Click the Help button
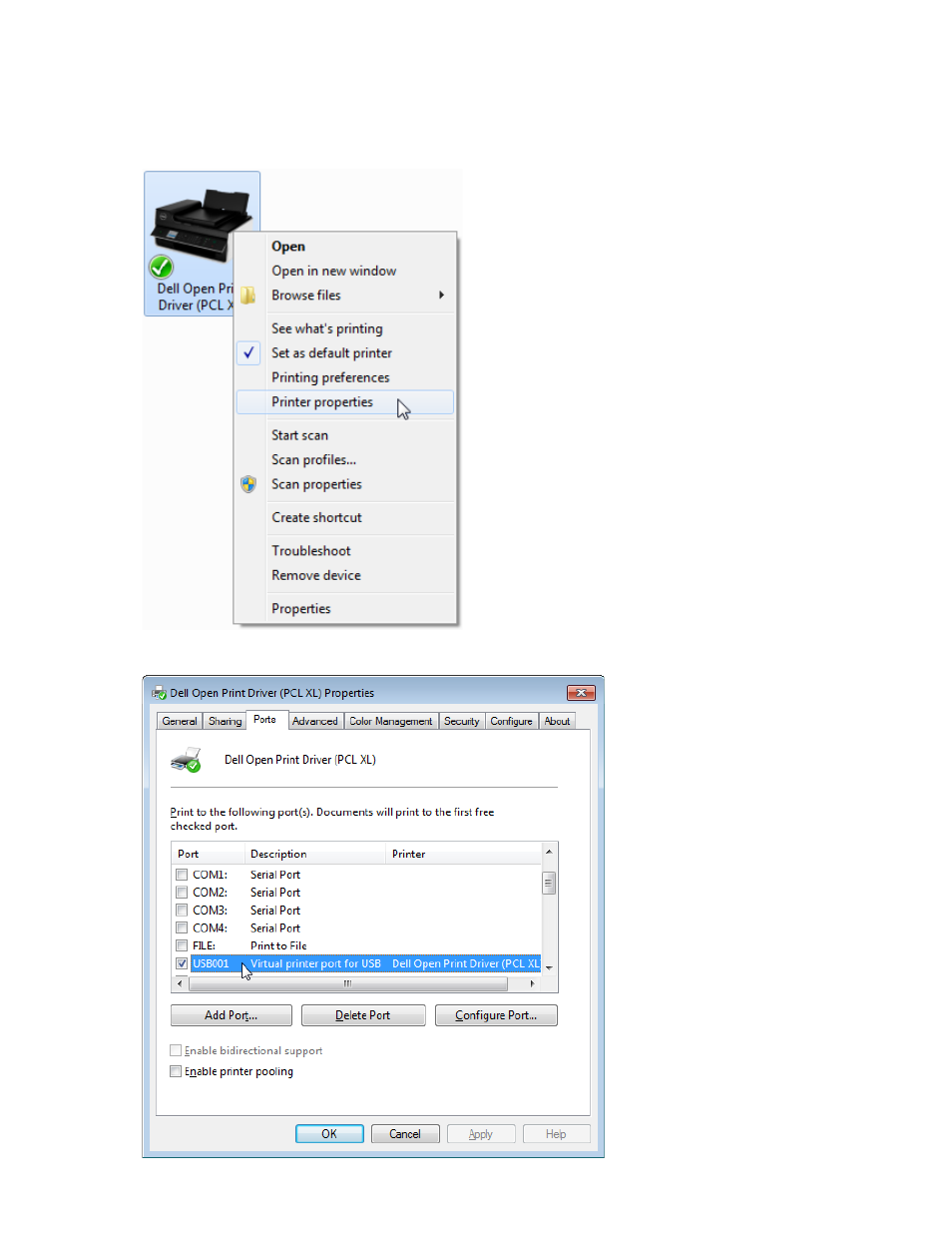 (556, 1134)
